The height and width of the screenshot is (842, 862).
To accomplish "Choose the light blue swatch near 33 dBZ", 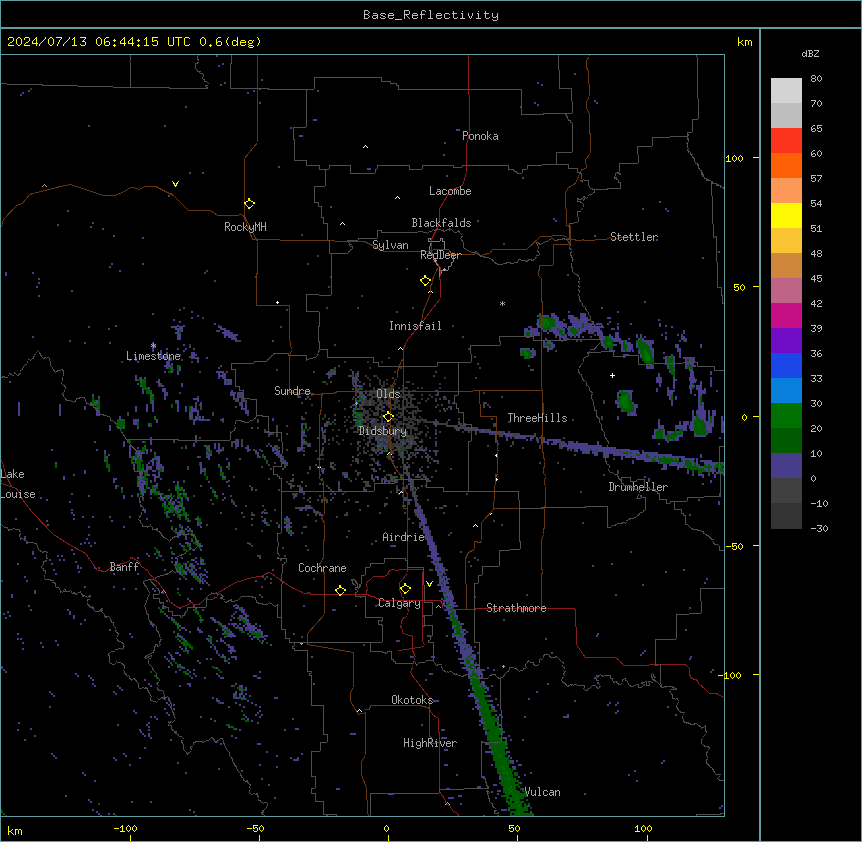I will [x=786, y=391].
